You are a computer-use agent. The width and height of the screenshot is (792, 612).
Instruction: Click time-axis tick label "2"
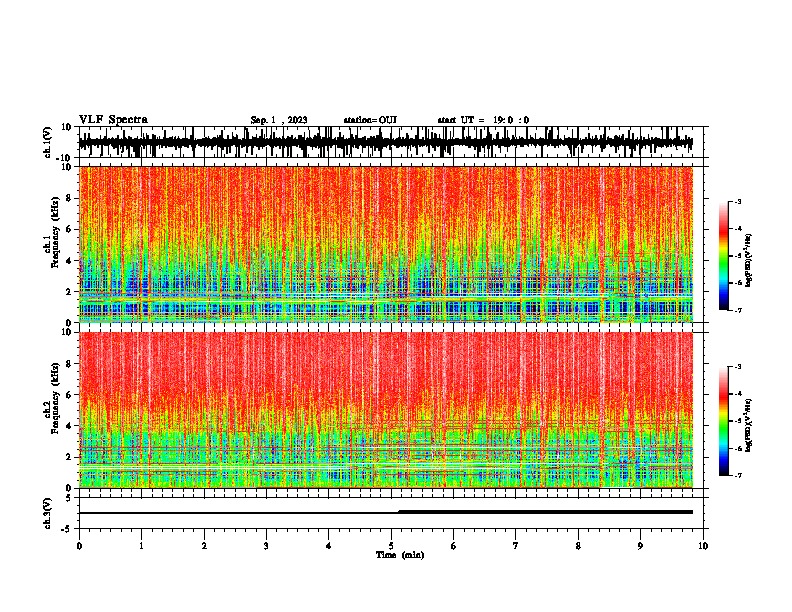(204, 546)
